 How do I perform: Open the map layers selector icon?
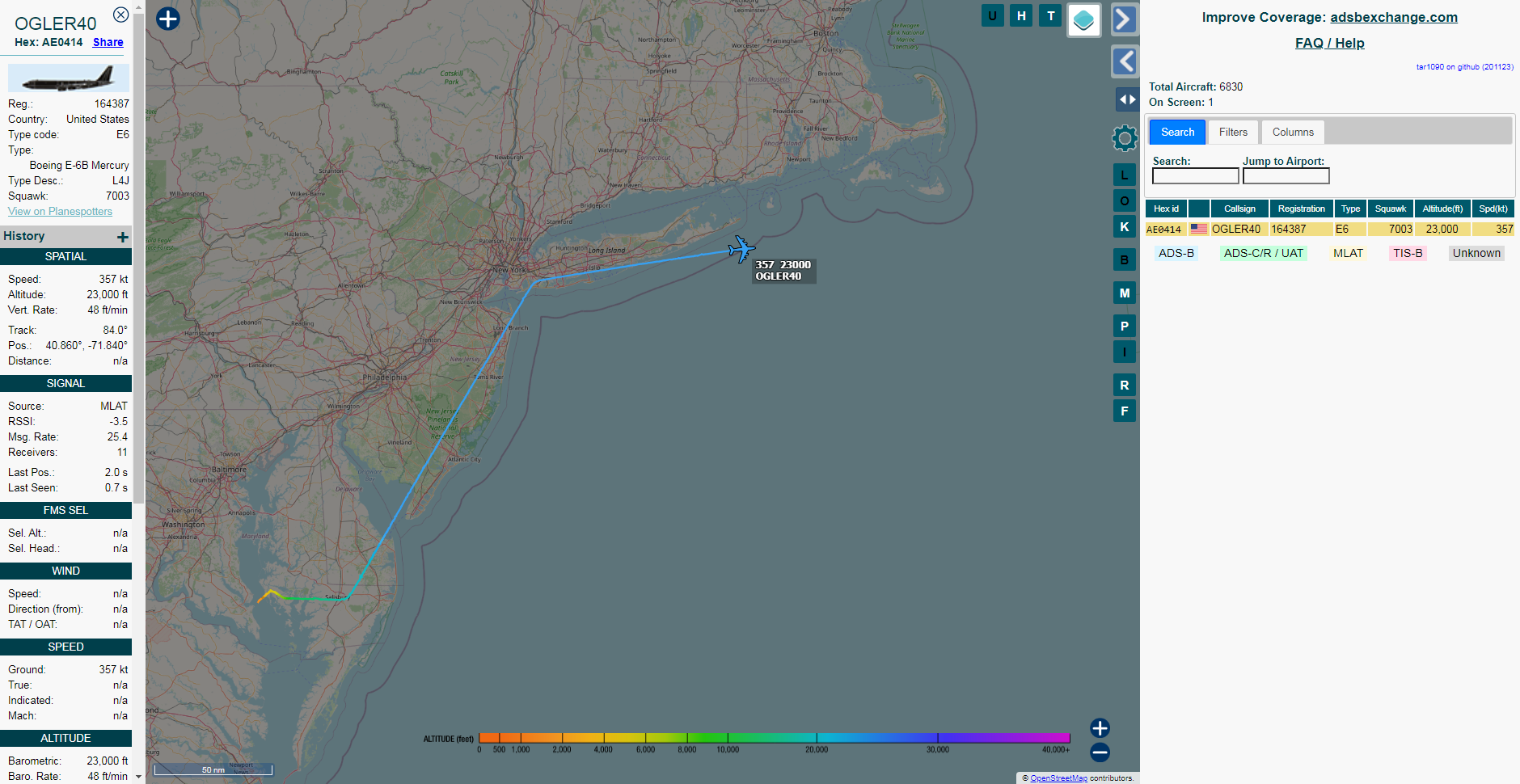1083,20
